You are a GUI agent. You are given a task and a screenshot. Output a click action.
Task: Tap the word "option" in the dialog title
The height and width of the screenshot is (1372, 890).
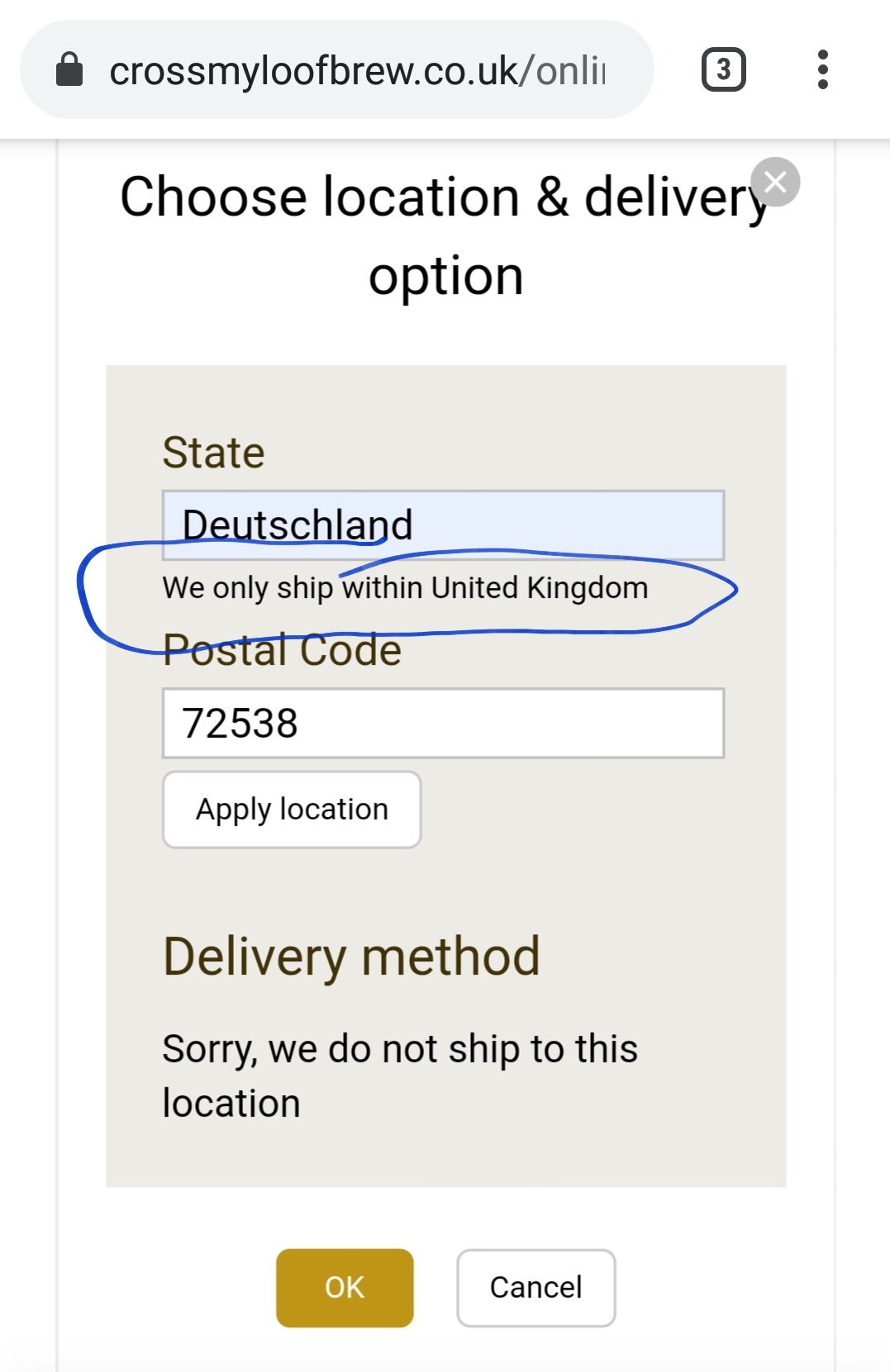point(445,276)
